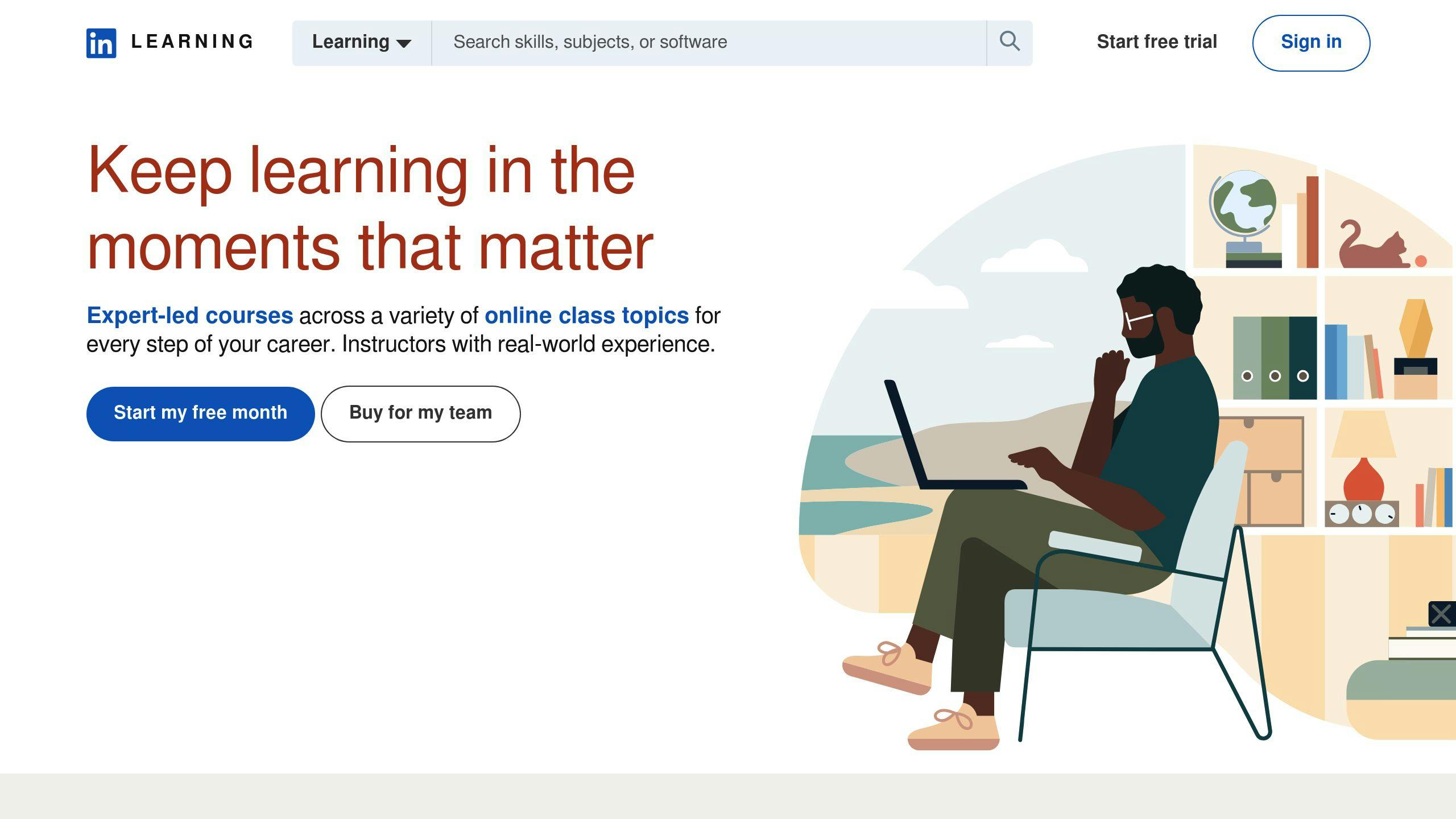
Task: Click Expert-led courses hyperlink
Action: (x=190, y=315)
